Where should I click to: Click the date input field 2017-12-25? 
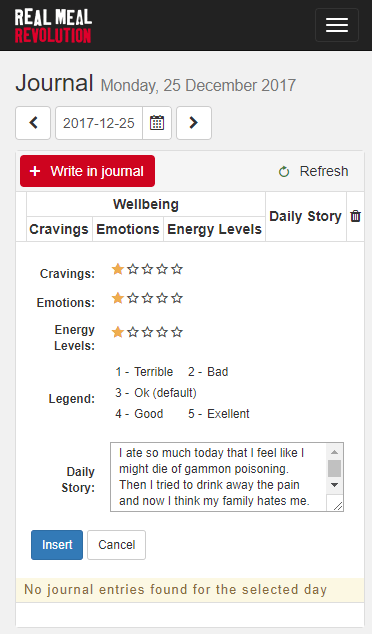(x=99, y=123)
